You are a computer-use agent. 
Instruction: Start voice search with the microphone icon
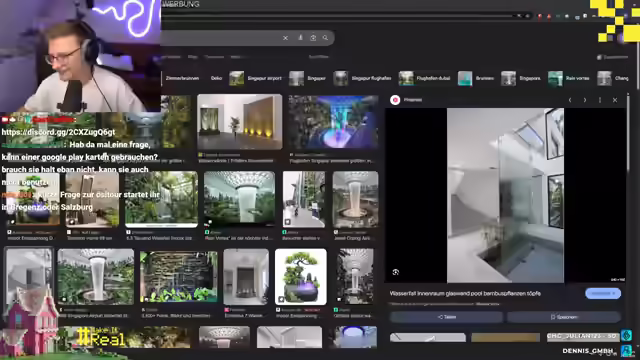tap(300, 38)
